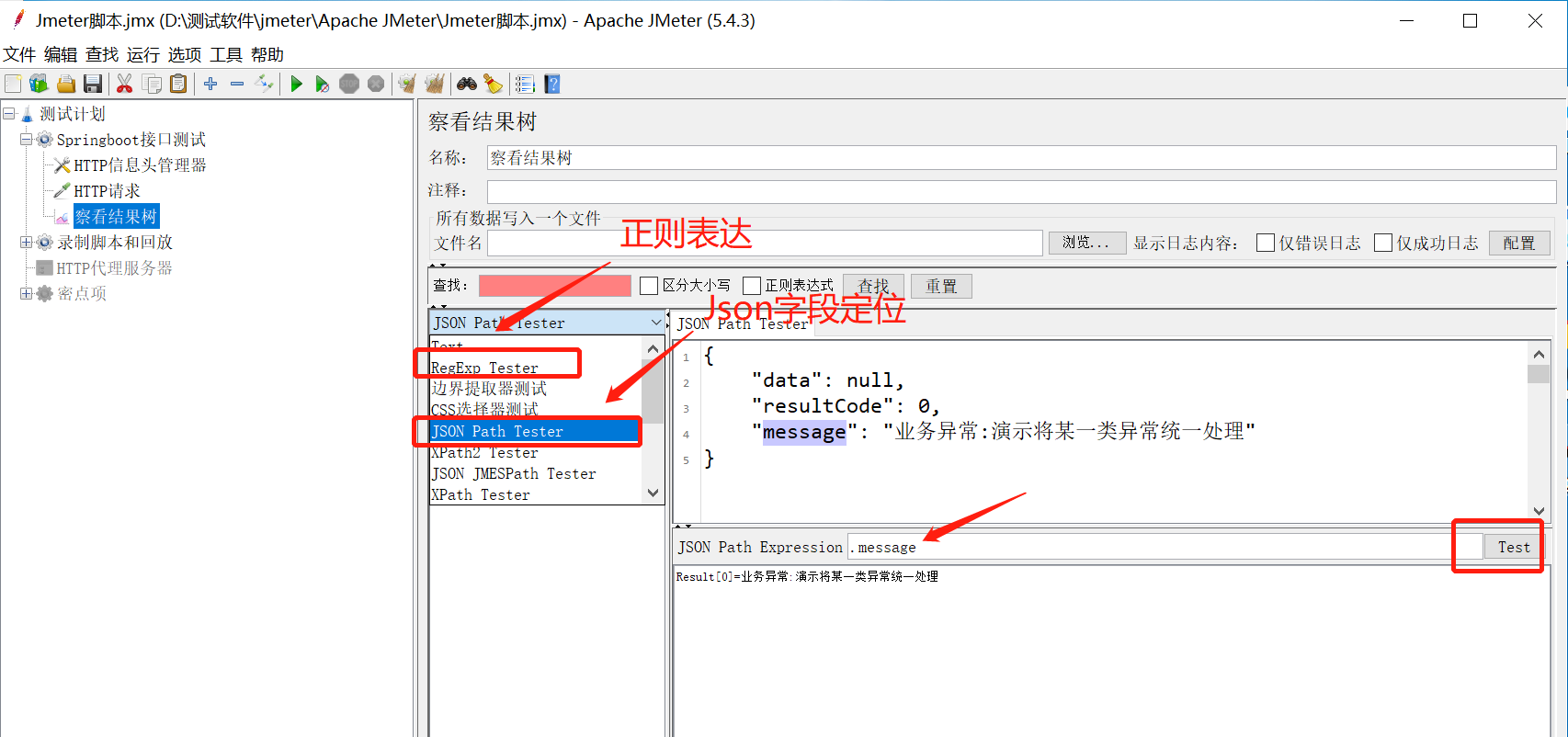Create a new test plan from toolbar
This screenshot has height=737, width=1568.
click(x=13, y=85)
